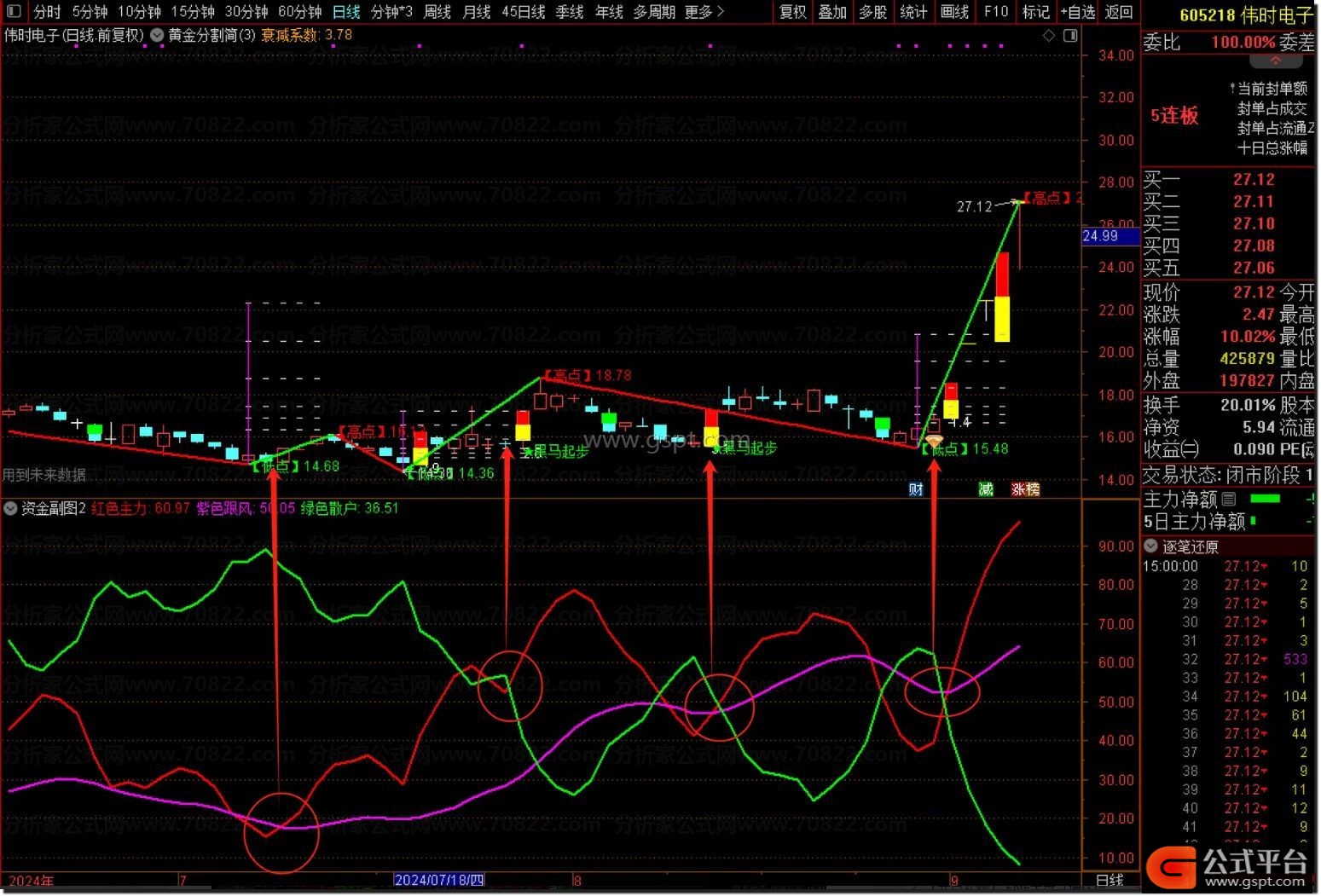Click the 紫色跟风 legend value

246,509
